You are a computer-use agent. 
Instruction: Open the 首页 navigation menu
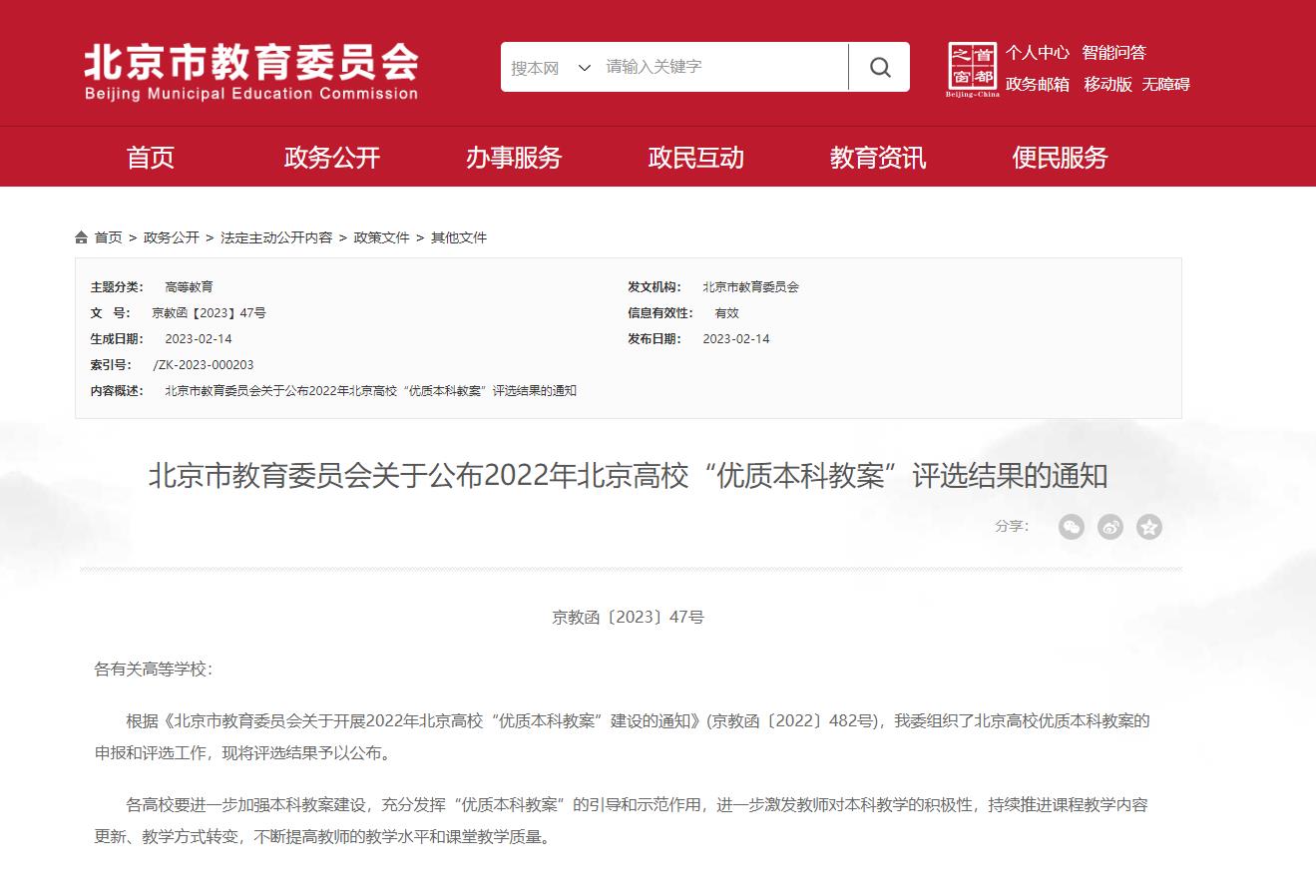[151, 158]
